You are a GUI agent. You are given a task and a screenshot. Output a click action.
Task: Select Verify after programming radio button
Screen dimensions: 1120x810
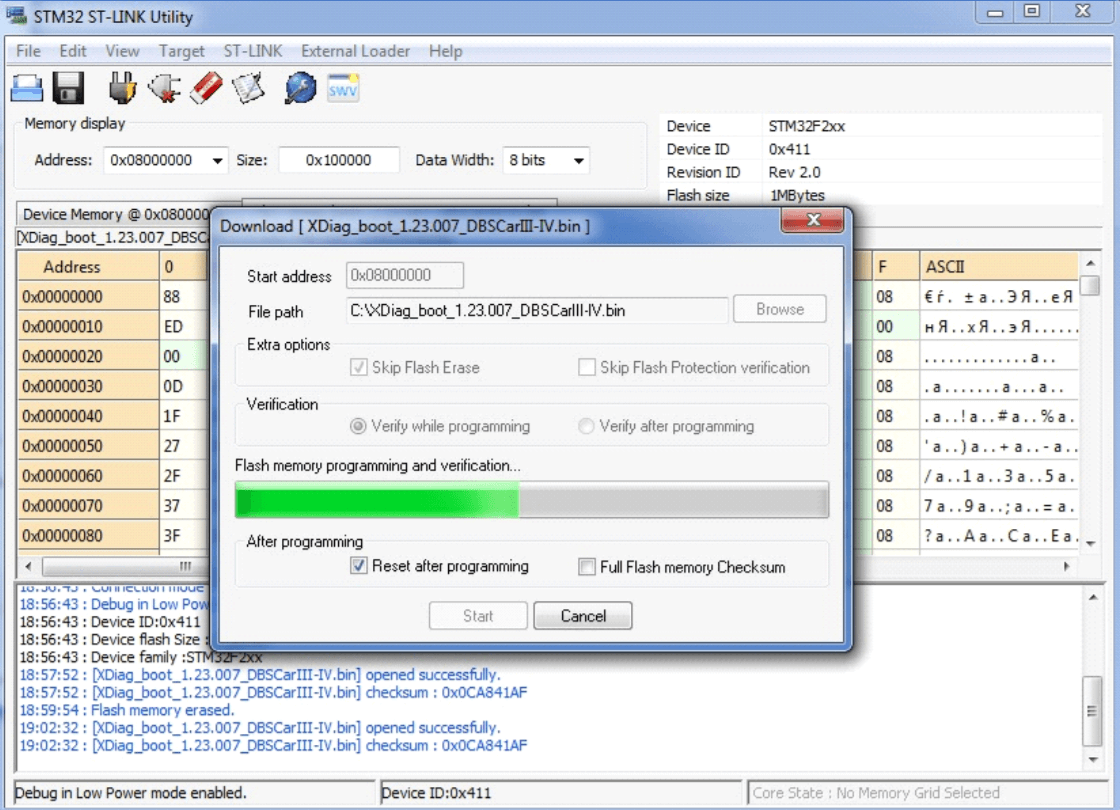click(x=586, y=426)
